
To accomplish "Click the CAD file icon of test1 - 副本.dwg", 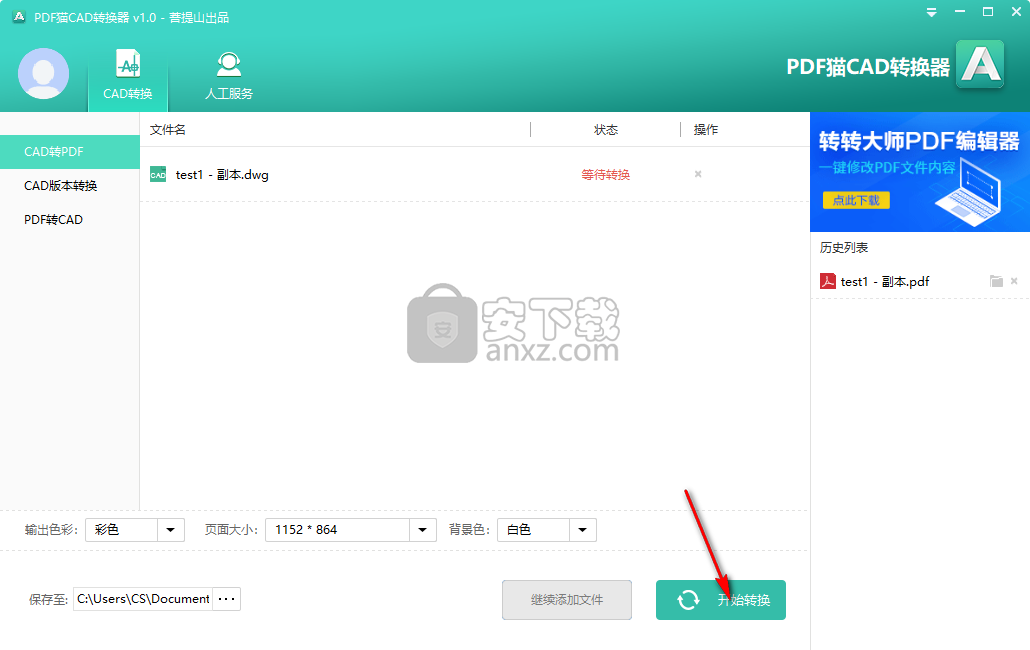I will click(x=158, y=174).
